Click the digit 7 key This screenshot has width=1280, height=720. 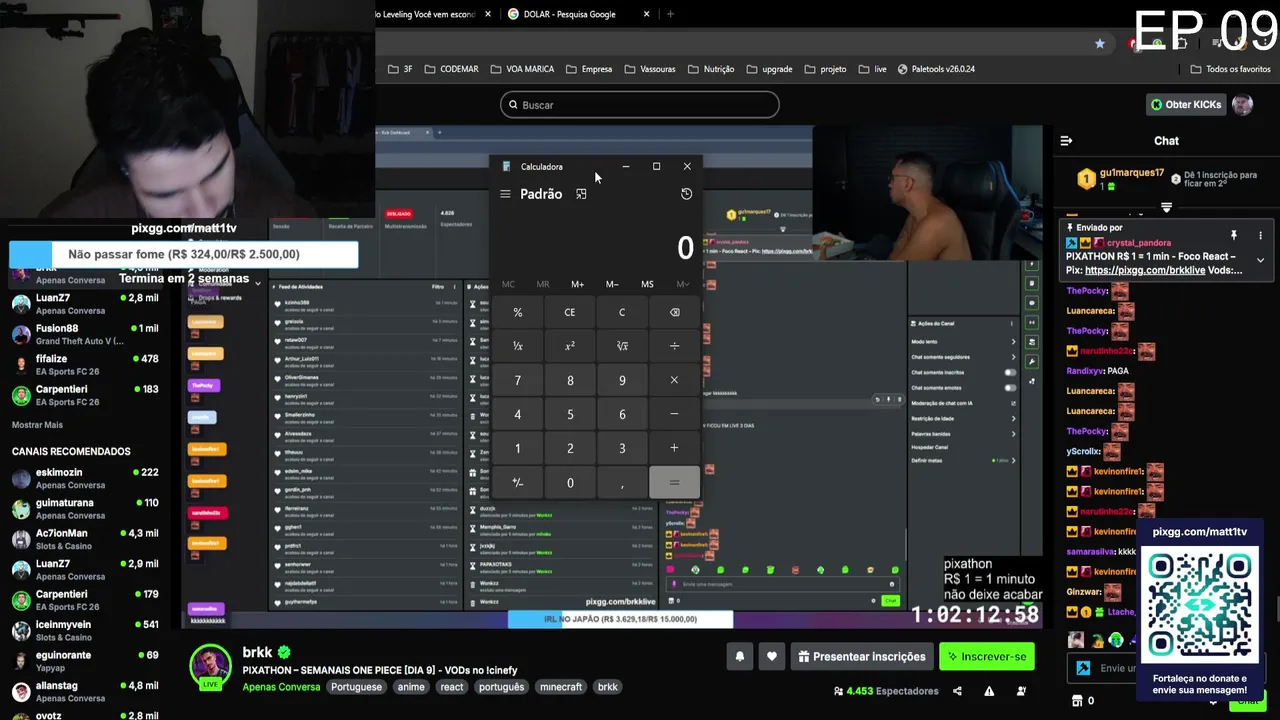[x=518, y=380]
